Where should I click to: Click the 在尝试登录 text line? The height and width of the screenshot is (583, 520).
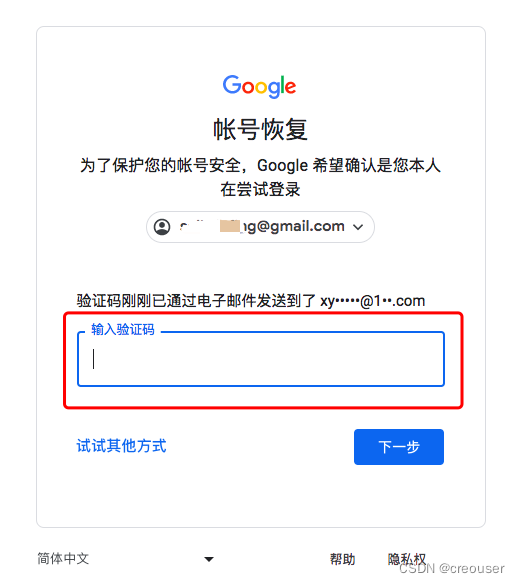click(x=260, y=189)
